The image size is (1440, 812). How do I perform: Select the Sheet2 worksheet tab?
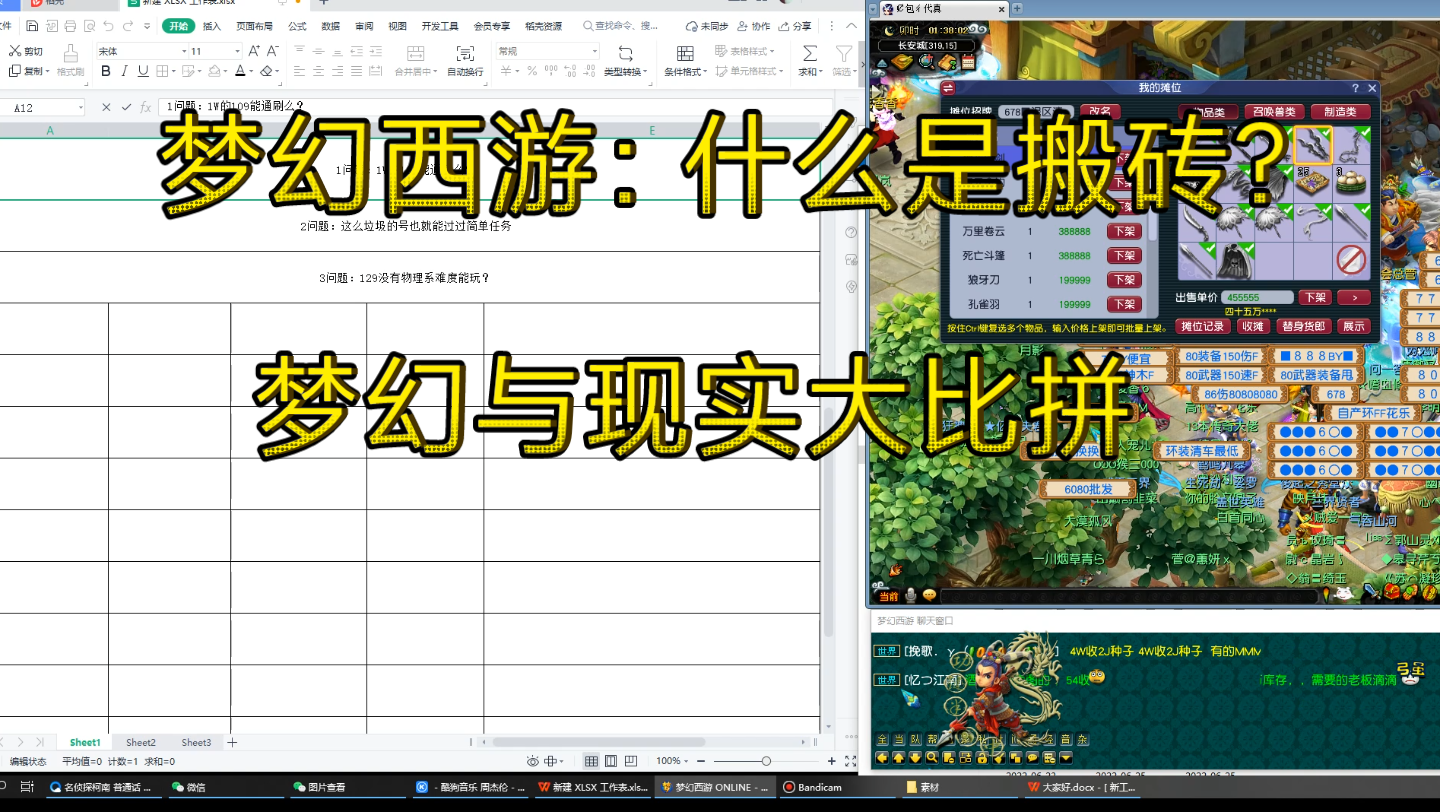tap(141, 742)
